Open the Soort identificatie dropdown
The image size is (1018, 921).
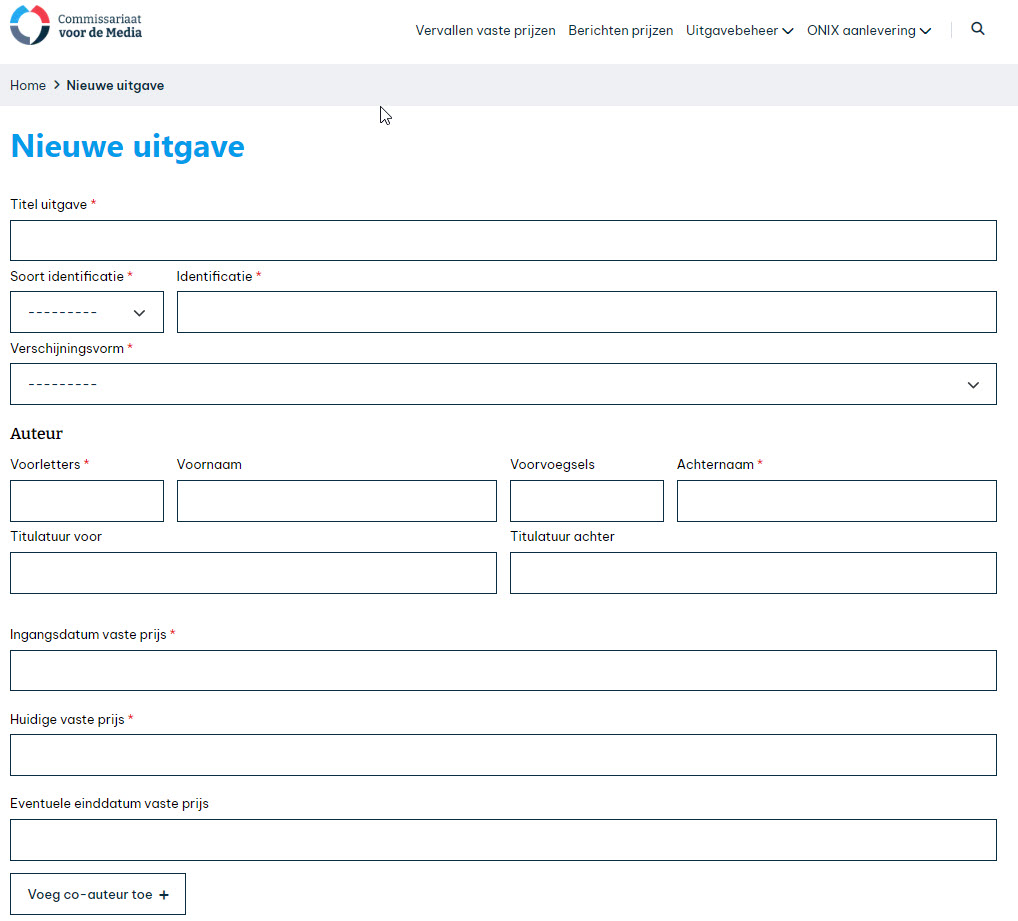click(87, 312)
